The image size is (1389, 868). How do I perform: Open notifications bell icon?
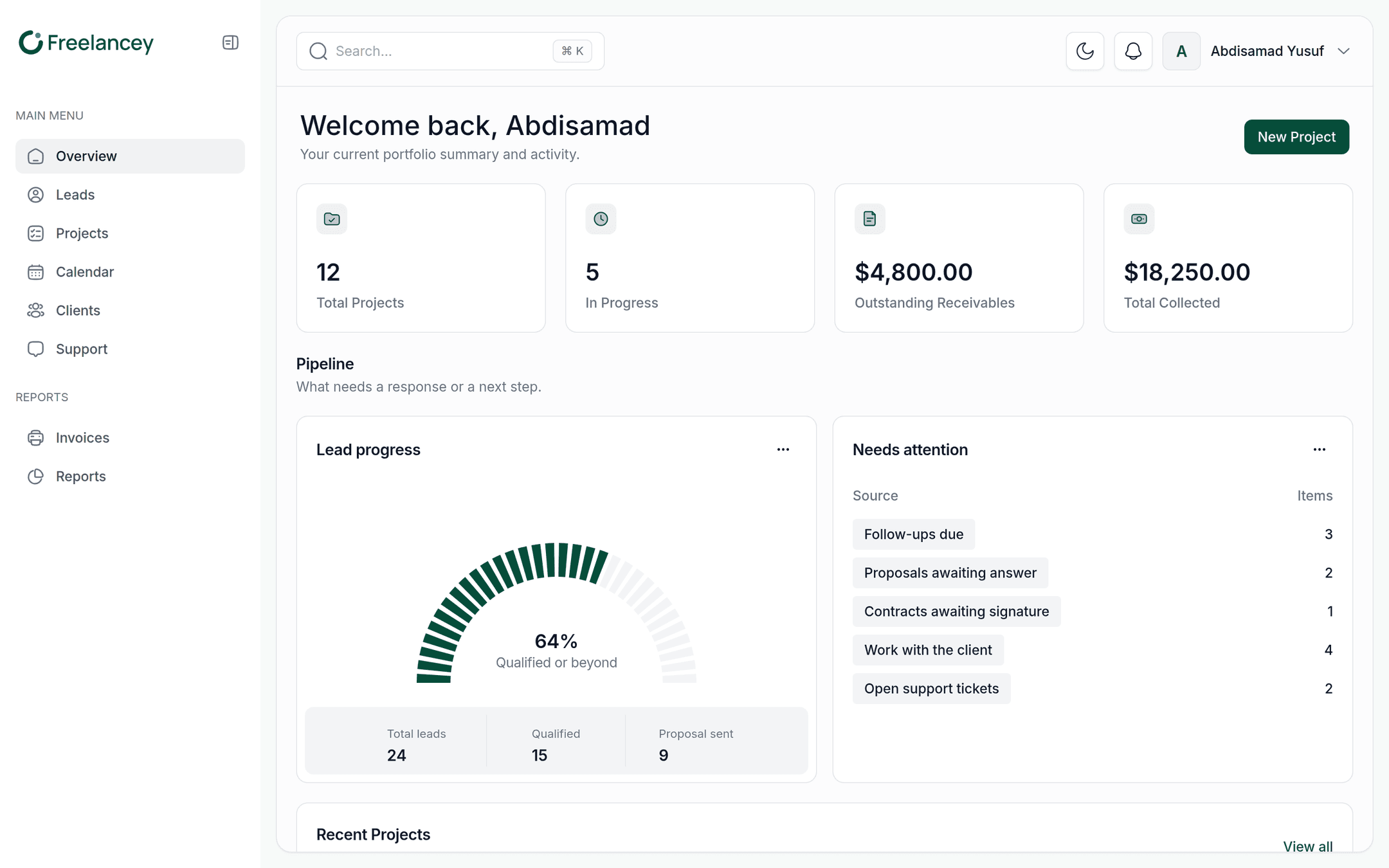[1133, 51]
